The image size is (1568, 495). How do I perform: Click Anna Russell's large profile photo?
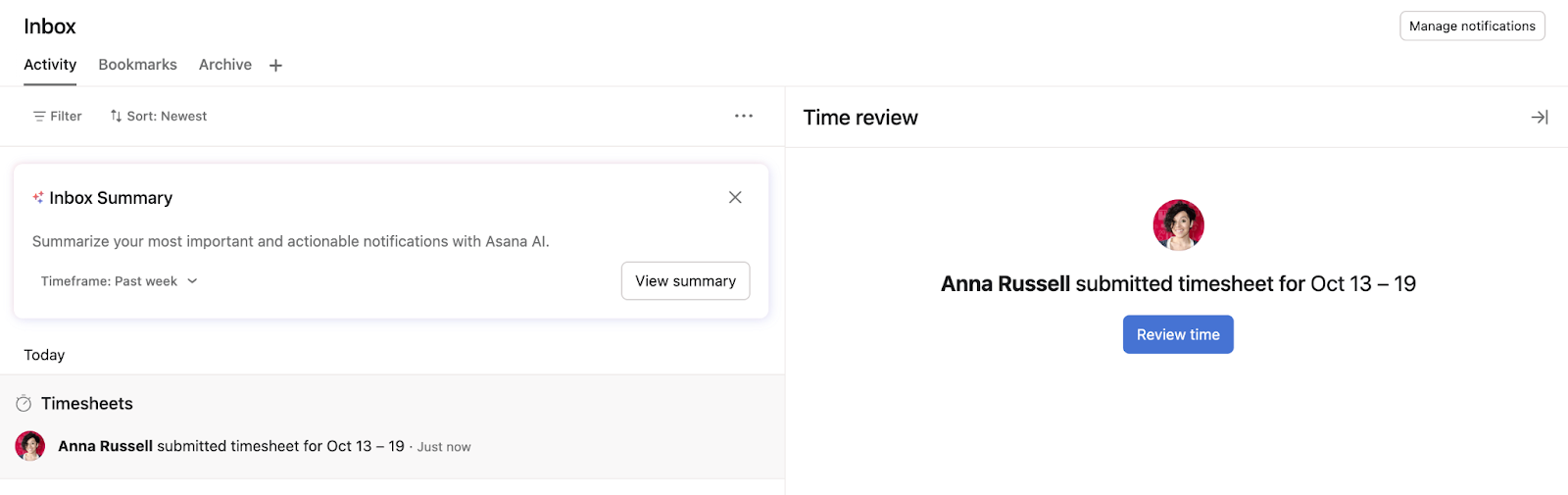coord(1178,225)
